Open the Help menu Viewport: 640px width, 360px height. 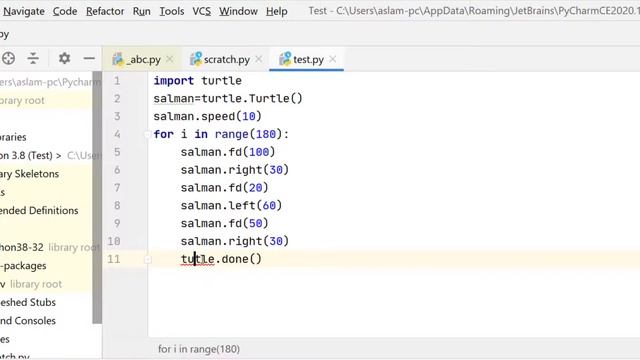(277, 11)
